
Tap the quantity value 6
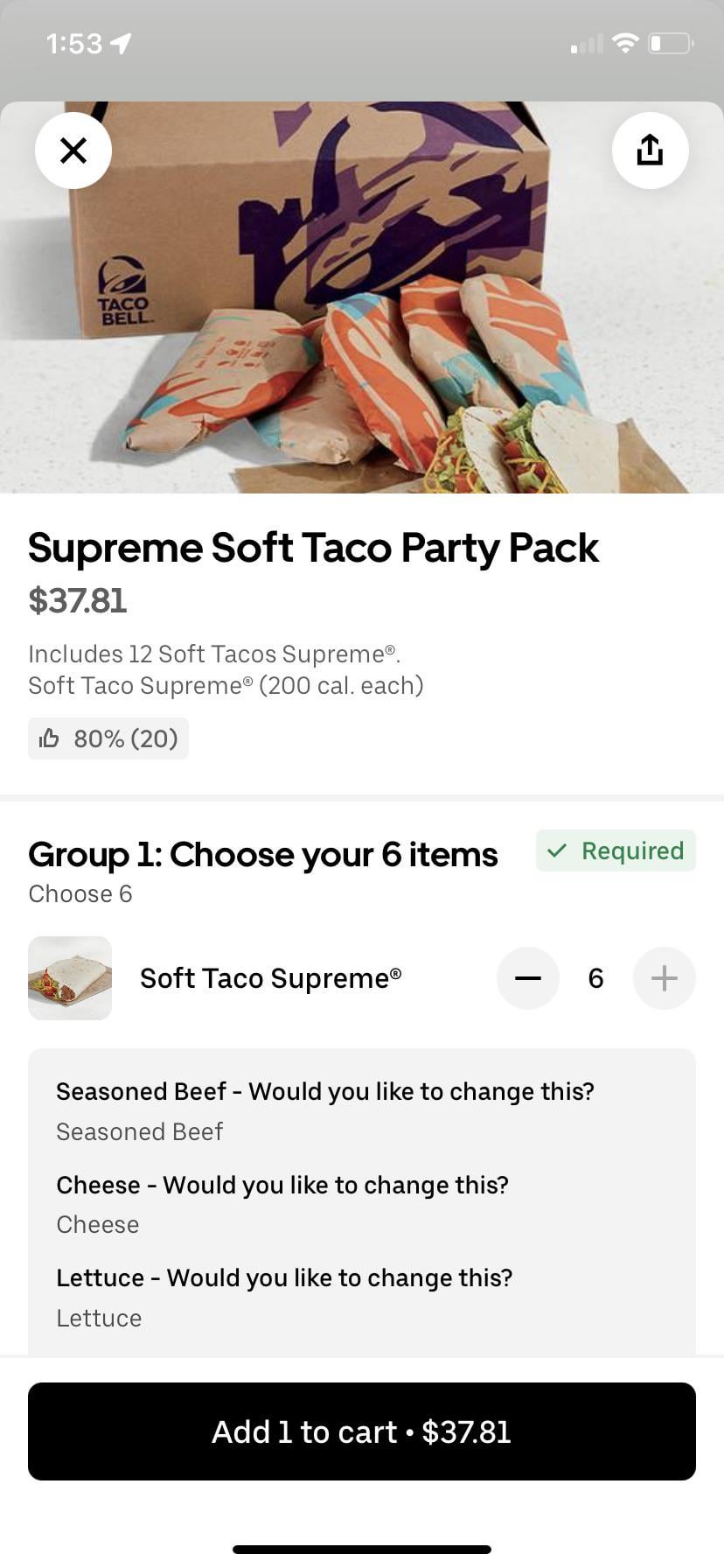596,978
